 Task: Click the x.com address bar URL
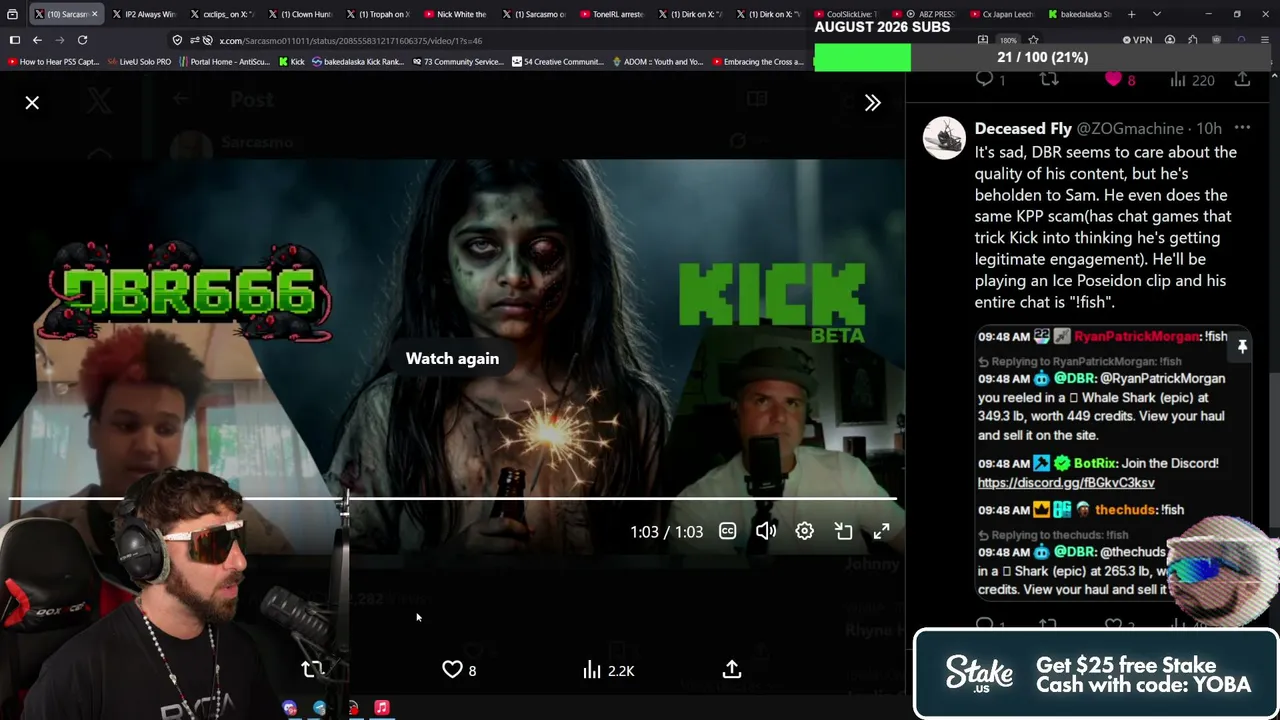351,41
